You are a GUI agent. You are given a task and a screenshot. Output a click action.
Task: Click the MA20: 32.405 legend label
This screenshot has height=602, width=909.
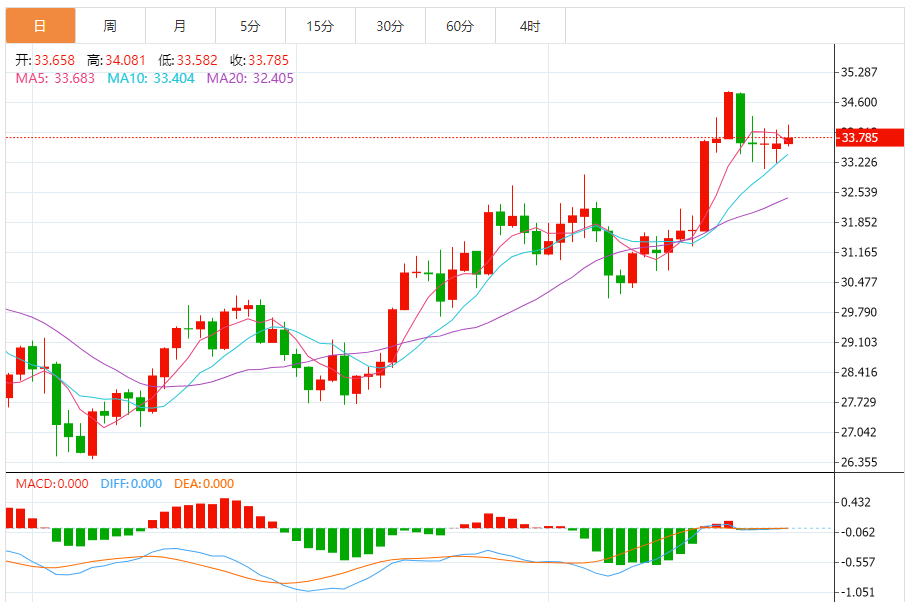point(250,78)
